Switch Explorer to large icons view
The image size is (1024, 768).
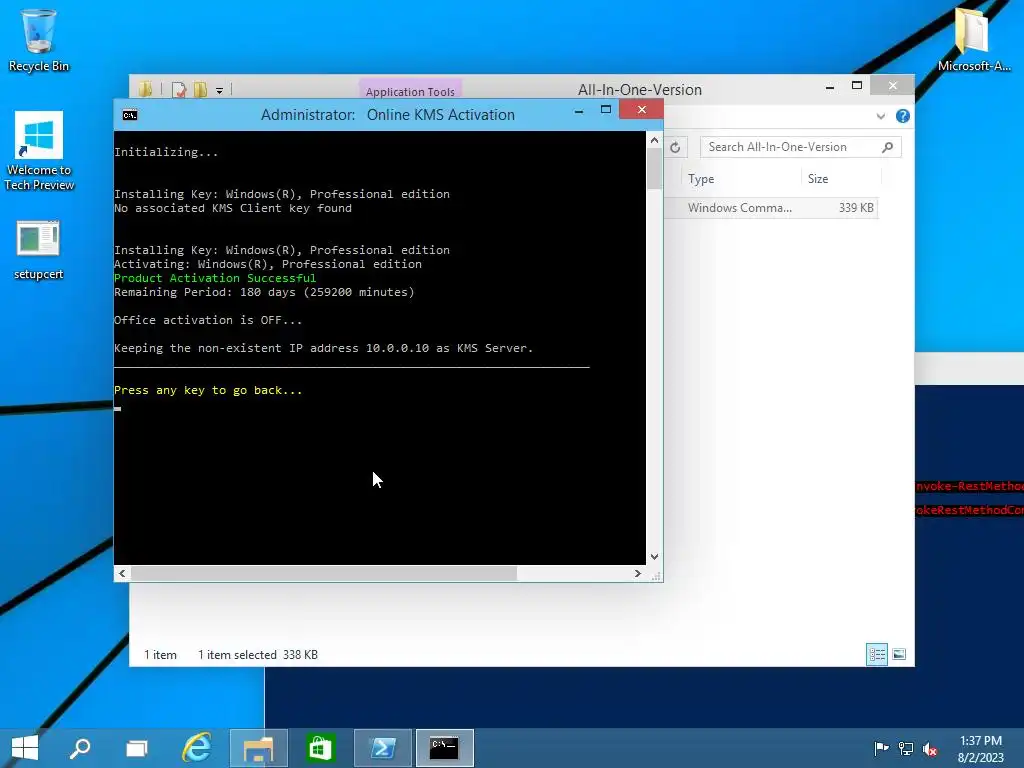[x=899, y=654]
